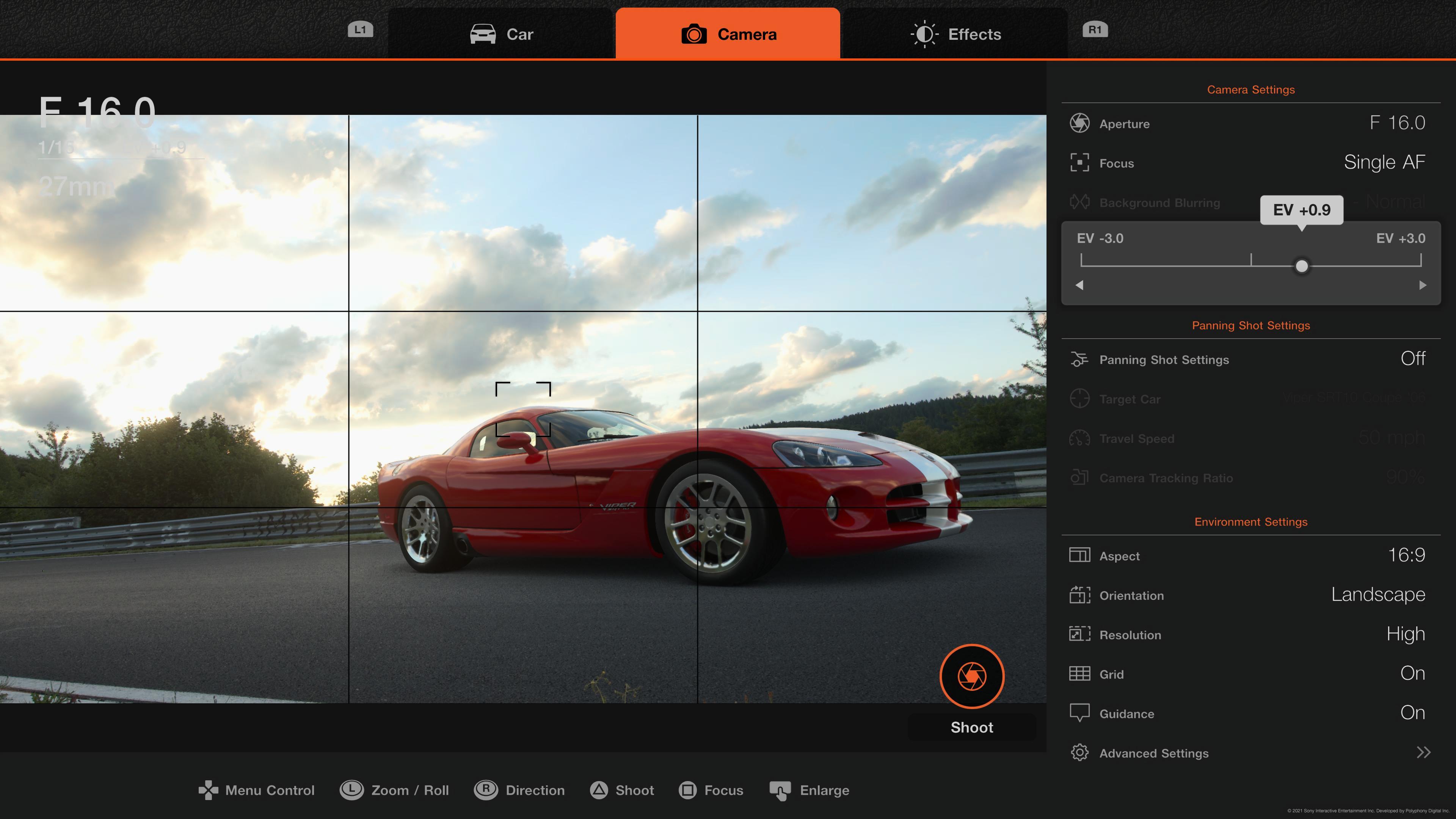Screen dimensions: 1456x819
Task: Click the Camera Tracking Ratio icon
Action: (x=1080, y=478)
